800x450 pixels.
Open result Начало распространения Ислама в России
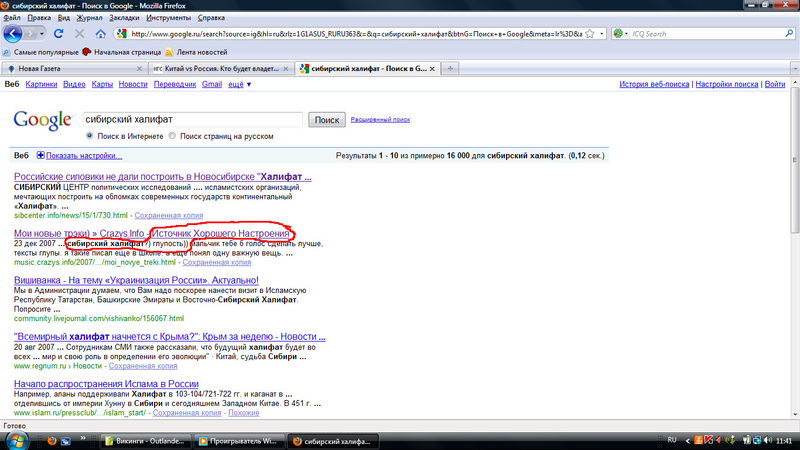click(106, 384)
